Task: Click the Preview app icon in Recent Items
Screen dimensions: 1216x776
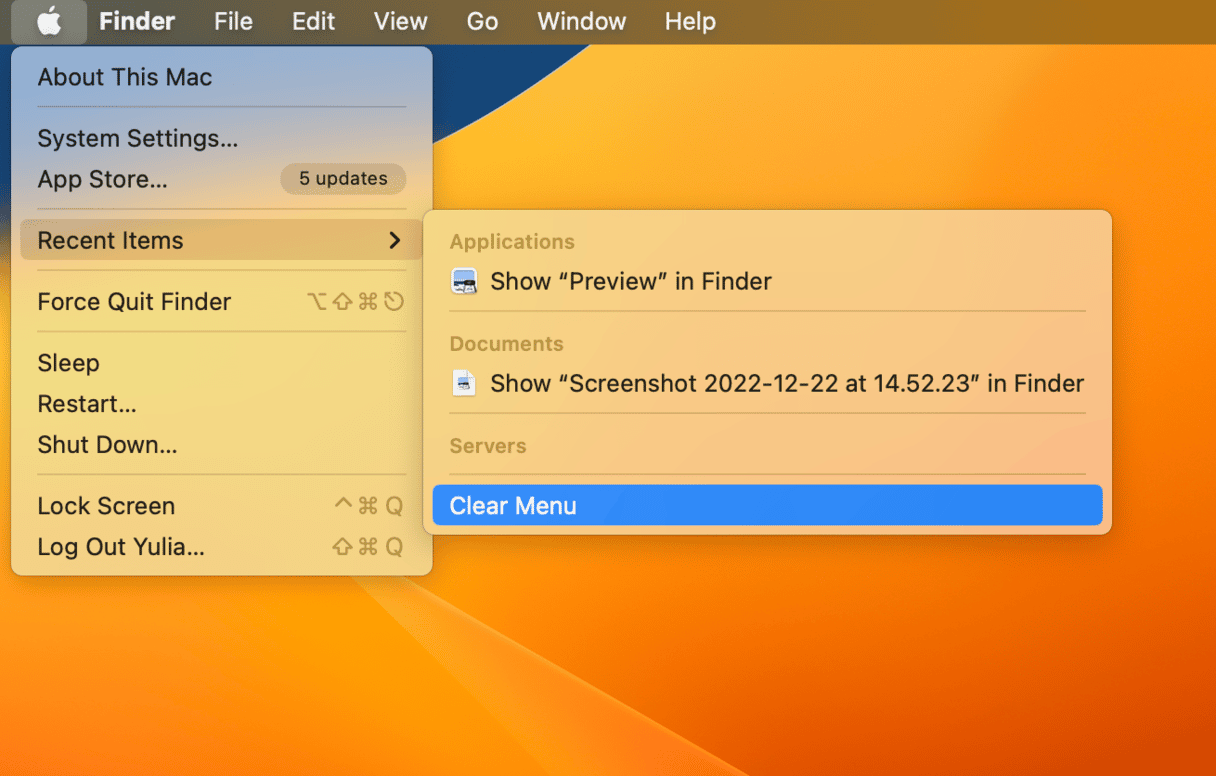Action: (465, 281)
